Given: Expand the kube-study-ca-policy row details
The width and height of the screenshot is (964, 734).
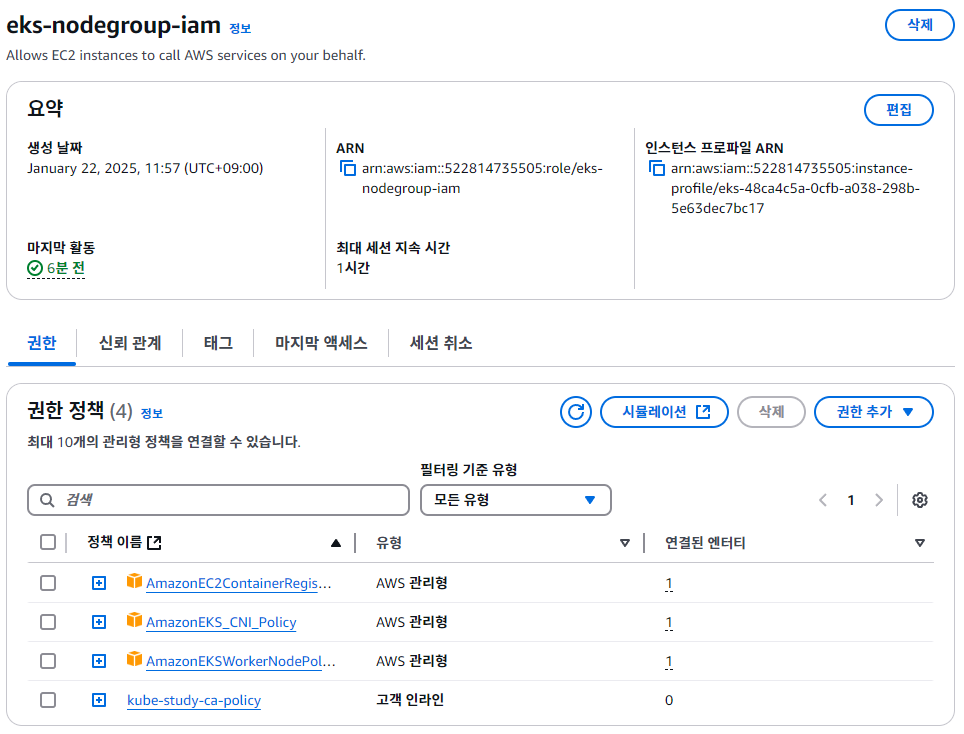Looking at the screenshot, I should point(99,700).
